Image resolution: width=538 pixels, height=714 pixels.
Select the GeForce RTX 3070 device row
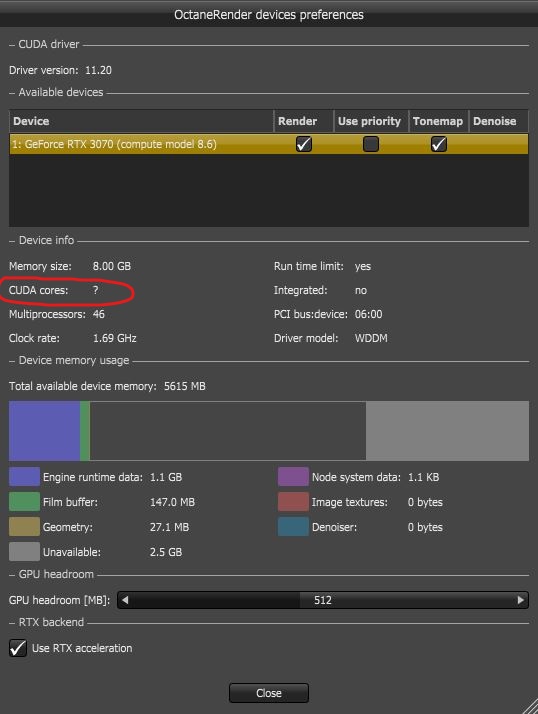pos(269,144)
